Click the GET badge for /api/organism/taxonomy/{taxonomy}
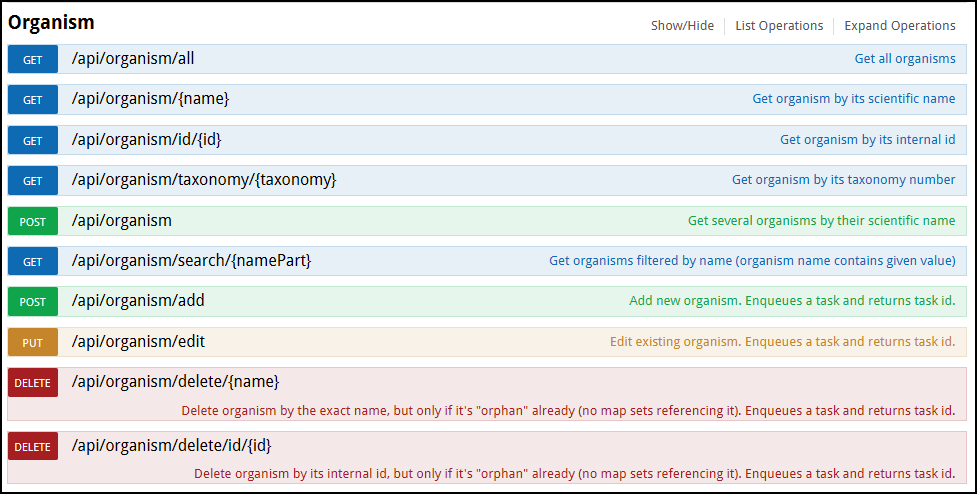977x494 pixels. (x=32, y=181)
